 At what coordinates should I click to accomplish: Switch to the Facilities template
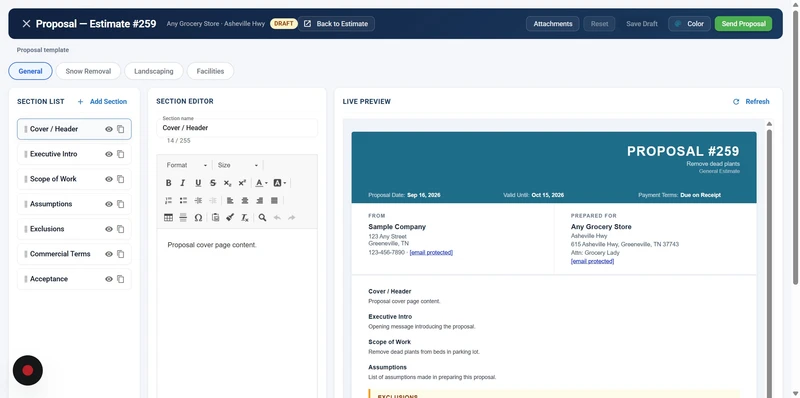[x=210, y=71]
